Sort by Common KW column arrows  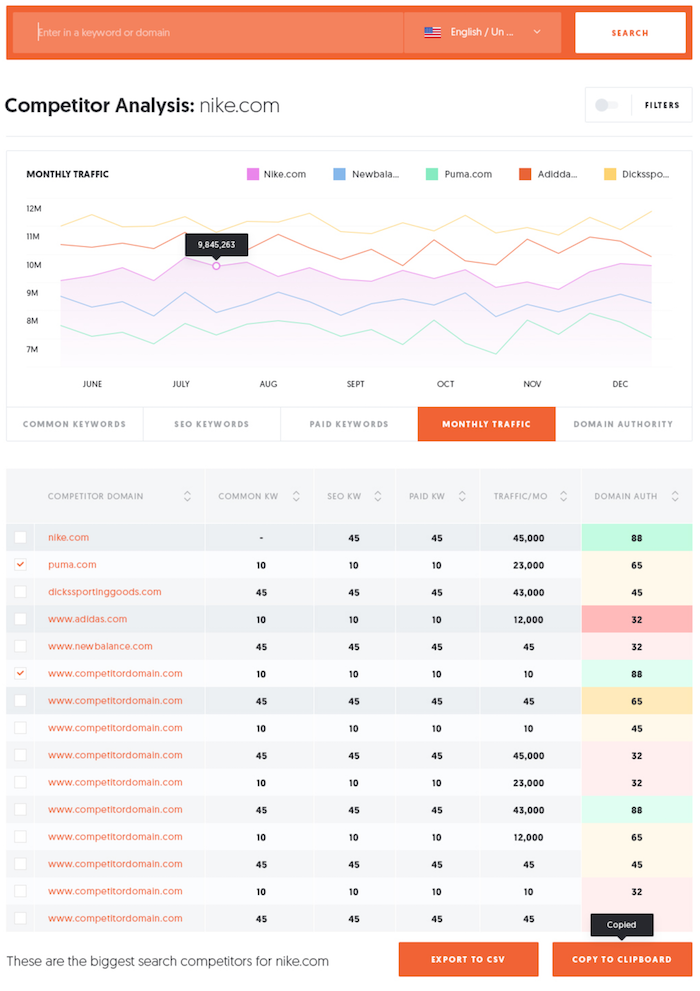tap(296, 496)
